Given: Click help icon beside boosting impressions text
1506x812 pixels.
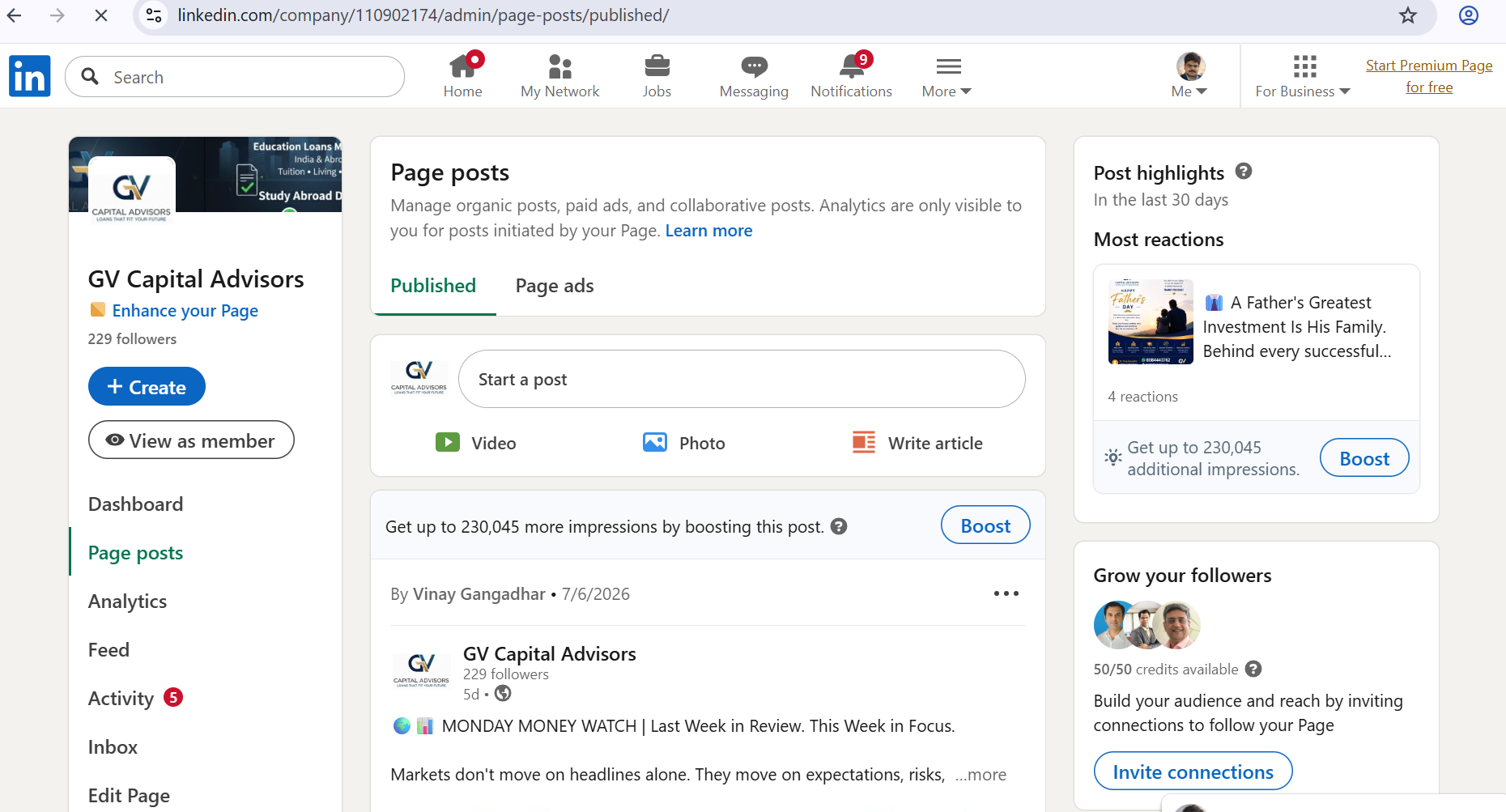Looking at the screenshot, I should 839,526.
